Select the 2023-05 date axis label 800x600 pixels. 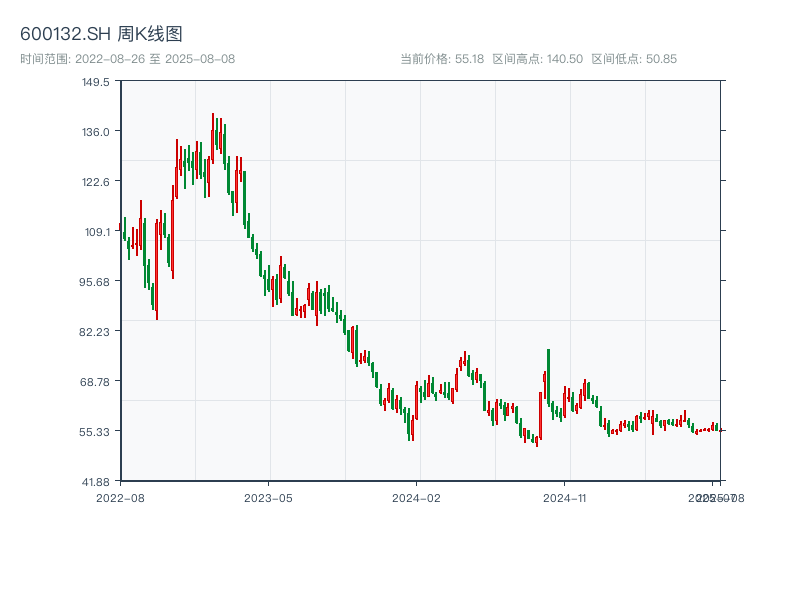(268, 497)
